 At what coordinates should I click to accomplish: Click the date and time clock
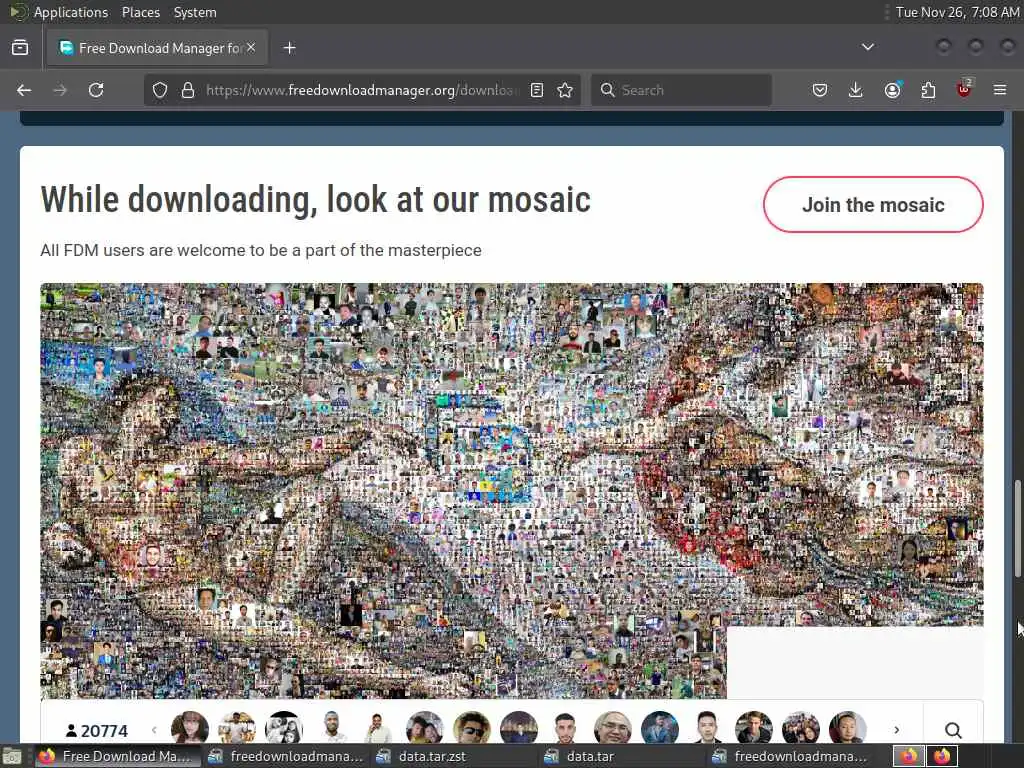tap(957, 12)
